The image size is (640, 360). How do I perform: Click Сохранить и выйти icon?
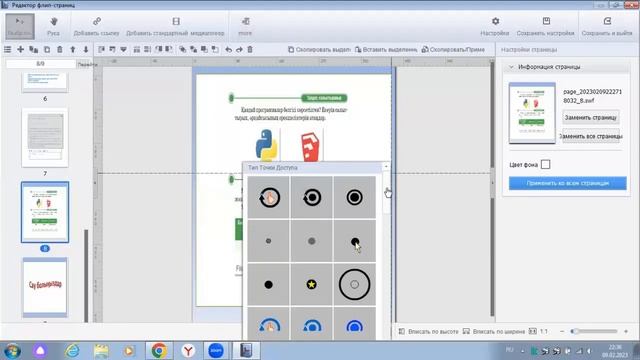[x=607, y=26]
